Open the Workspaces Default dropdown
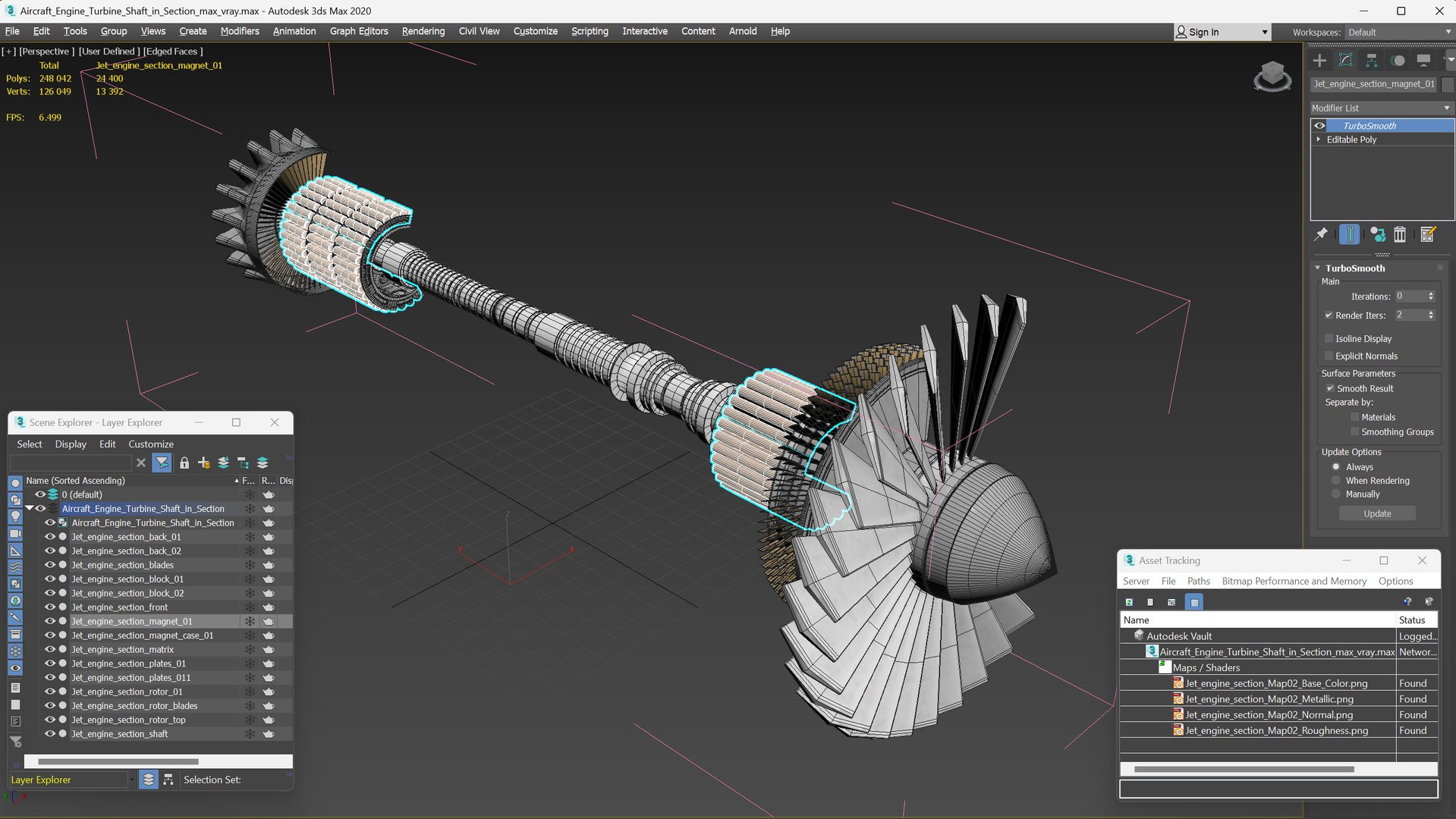 [x=1399, y=32]
